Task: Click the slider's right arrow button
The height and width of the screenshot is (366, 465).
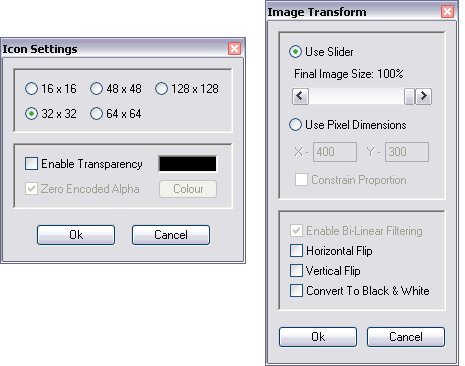Action: [x=424, y=96]
